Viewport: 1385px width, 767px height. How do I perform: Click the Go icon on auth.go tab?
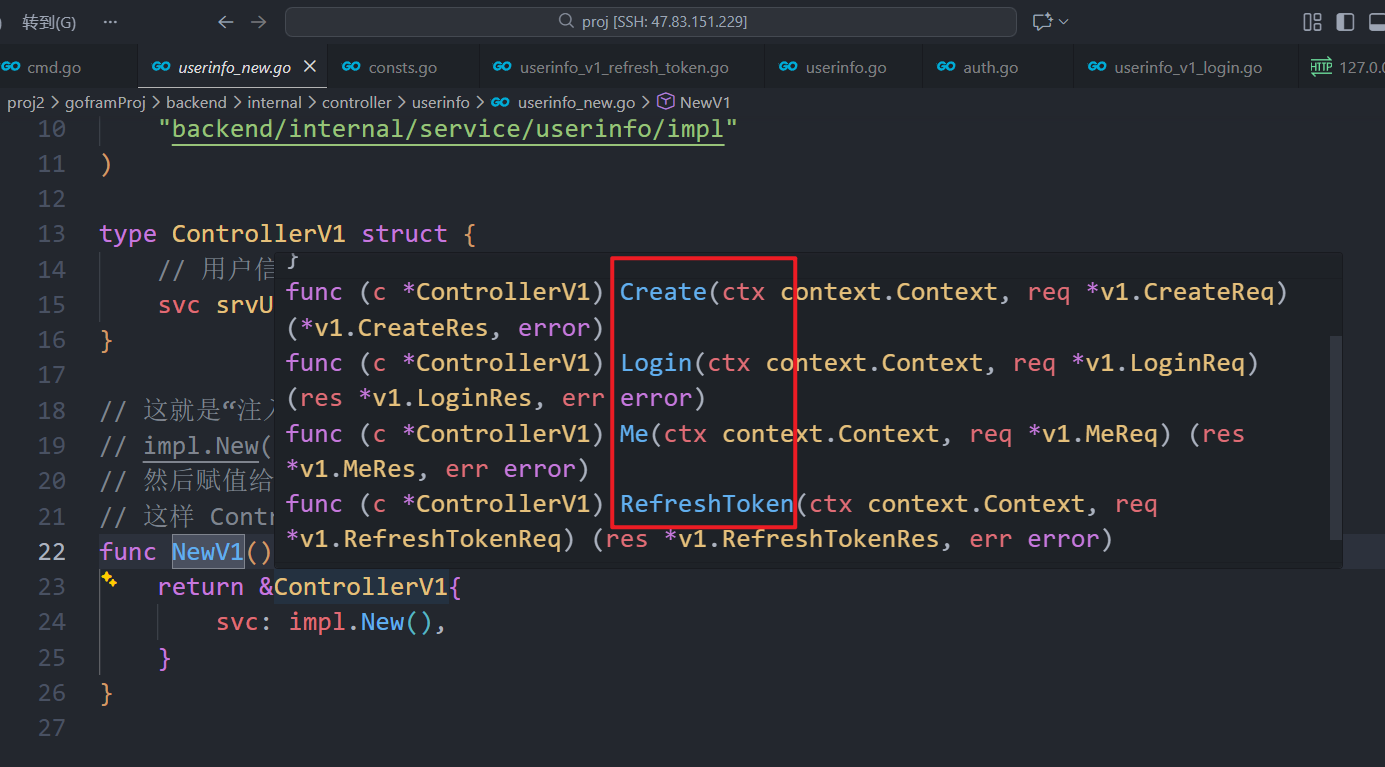pyautogui.click(x=946, y=67)
